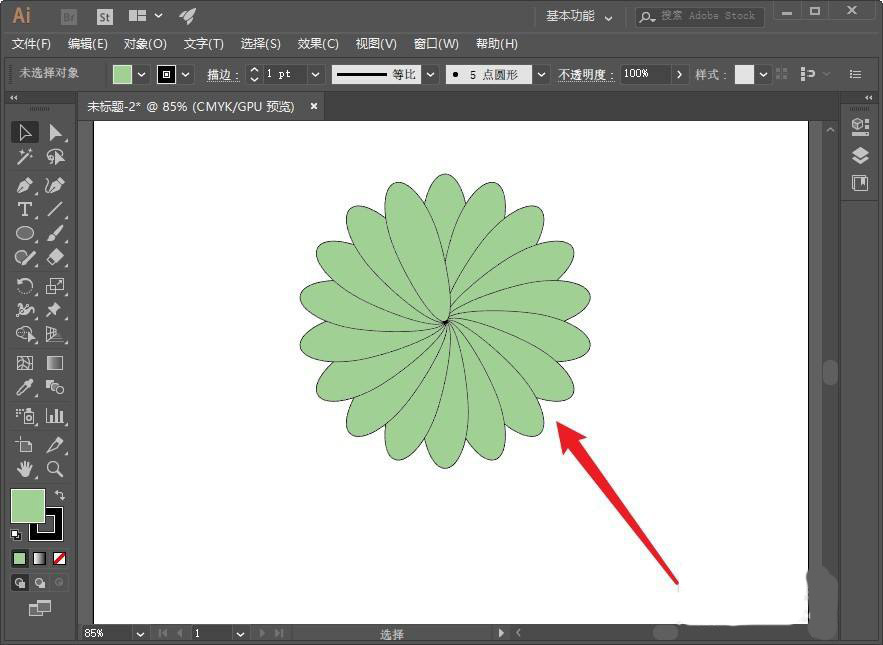The image size is (883, 645).
Task: Click the 不透明度 label link
Action: pyautogui.click(x=585, y=75)
